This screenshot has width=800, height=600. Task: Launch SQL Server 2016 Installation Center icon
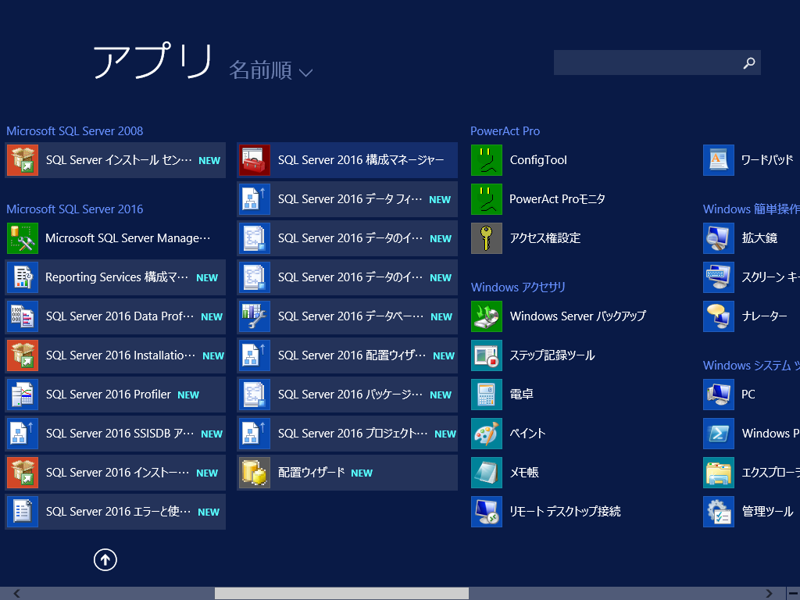click(x=22, y=356)
